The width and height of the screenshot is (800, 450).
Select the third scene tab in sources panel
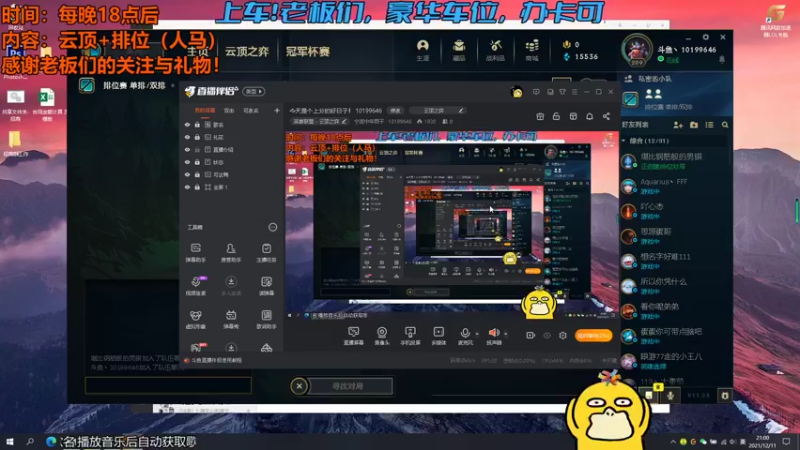(x=251, y=110)
